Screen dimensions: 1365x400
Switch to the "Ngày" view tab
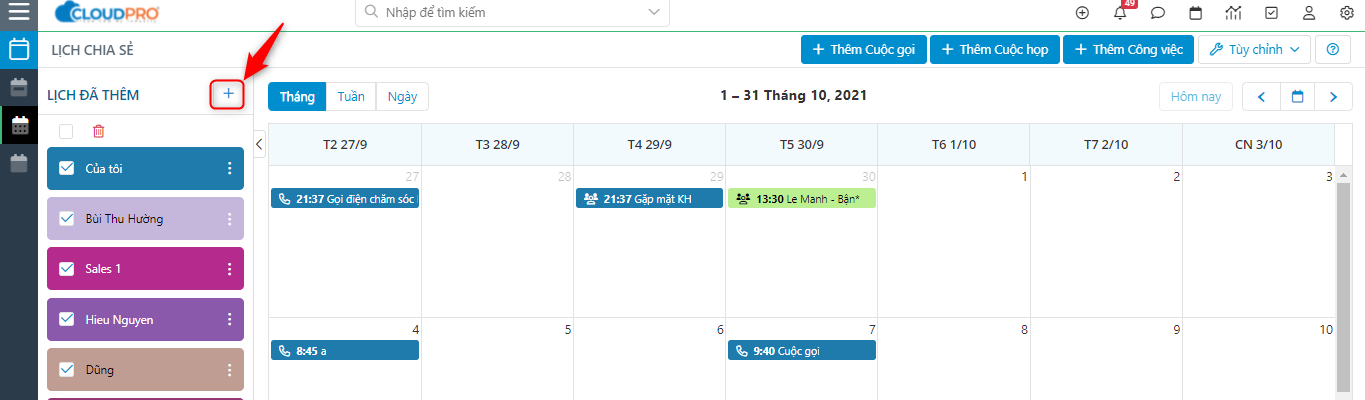click(402, 97)
